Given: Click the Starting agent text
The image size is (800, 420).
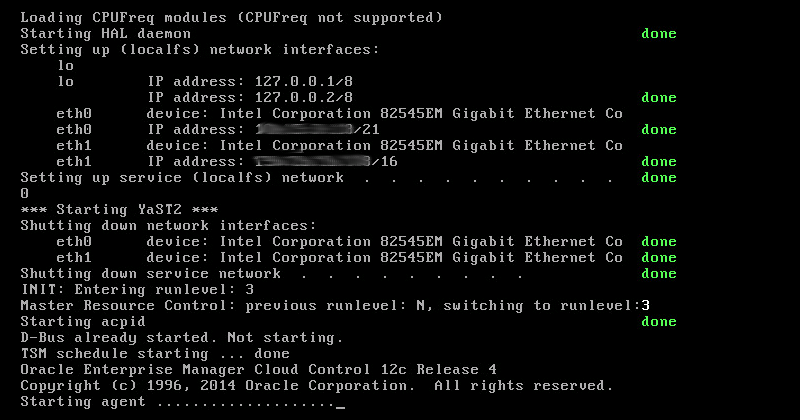Looking at the screenshot, I should point(83,402).
